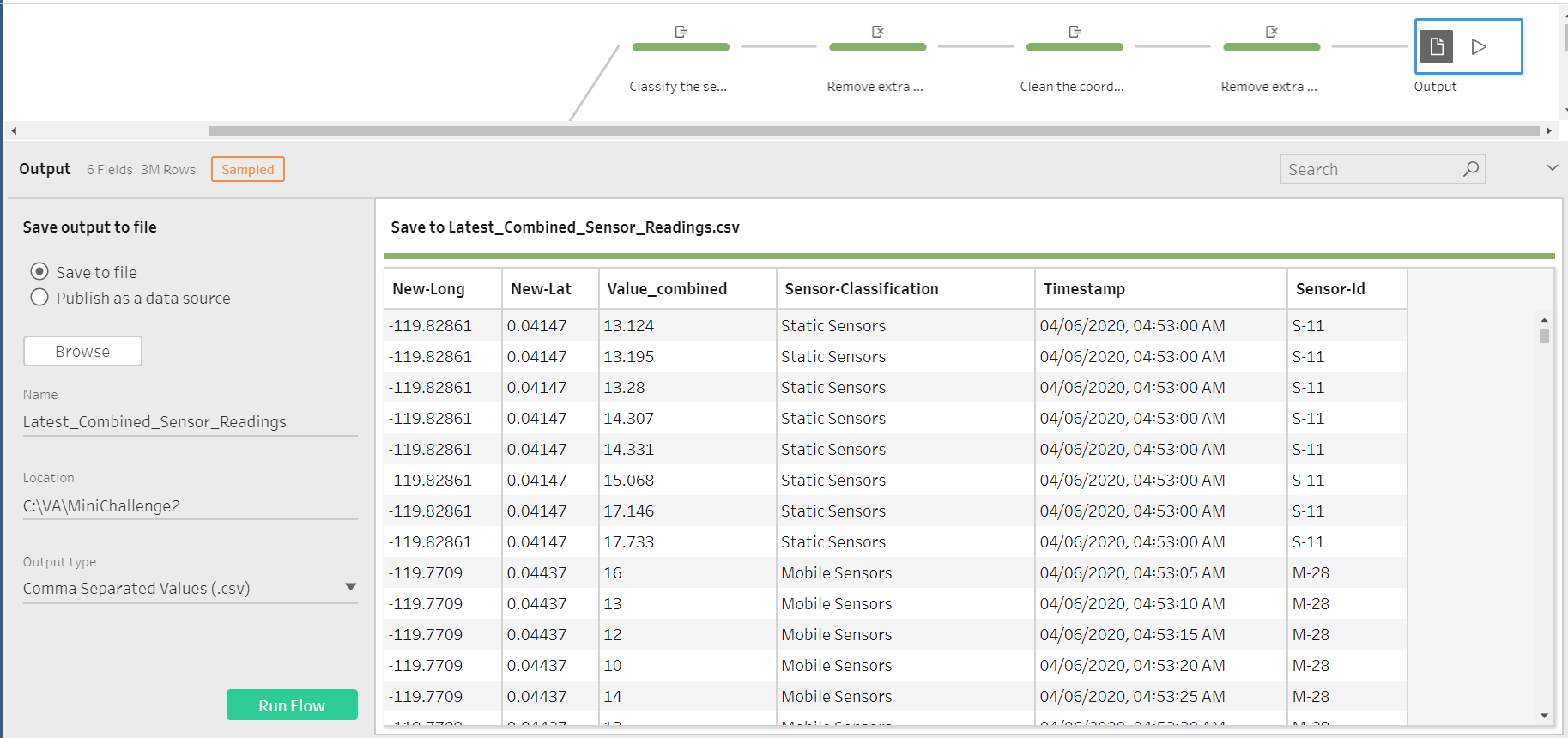Click the flow pane horizontal scrollbar thumb
The height and width of the screenshot is (738, 1568).
click(874, 131)
